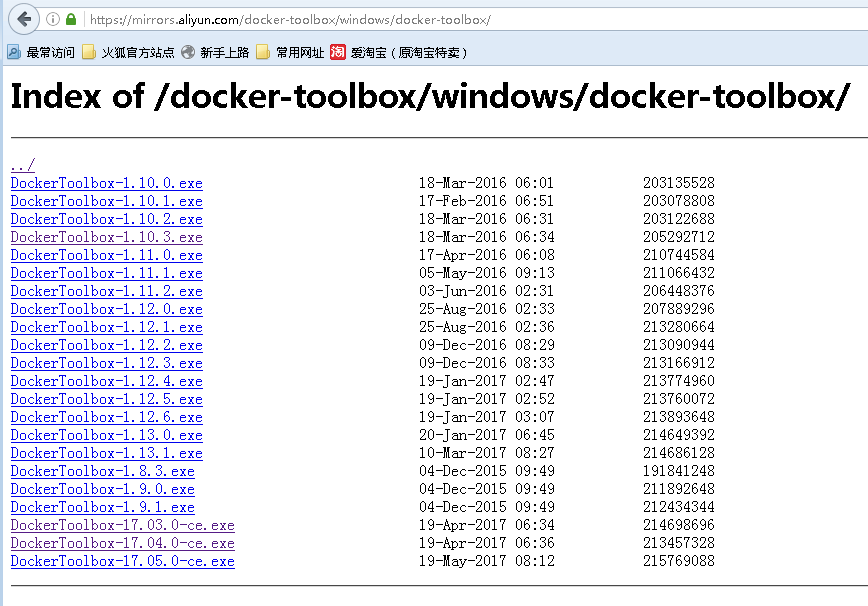Click file size 212434344
Image resolution: width=868 pixels, height=606 pixels.
click(x=679, y=506)
